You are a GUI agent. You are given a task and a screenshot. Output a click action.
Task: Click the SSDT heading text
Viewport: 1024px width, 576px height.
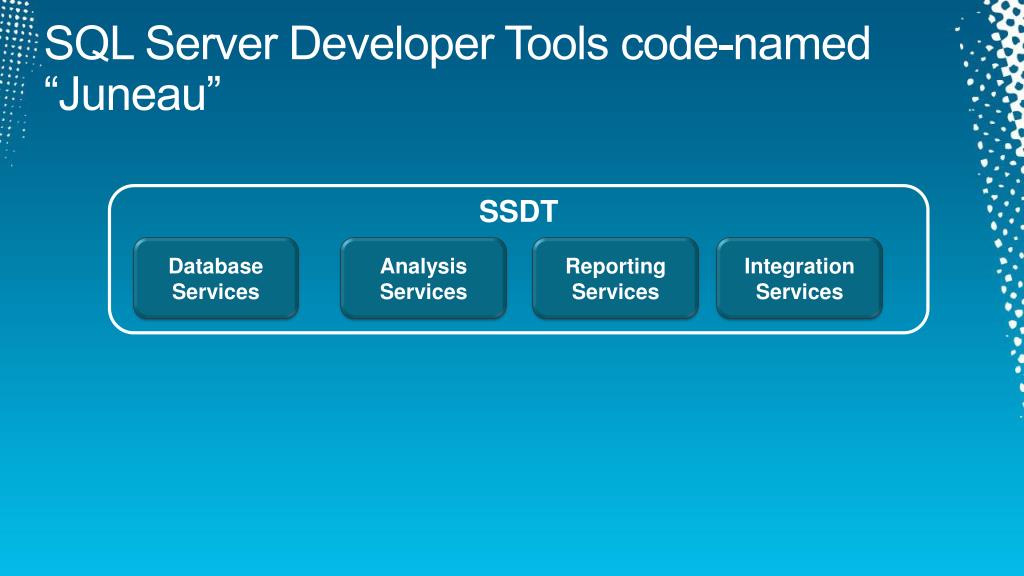(x=519, y=212)
